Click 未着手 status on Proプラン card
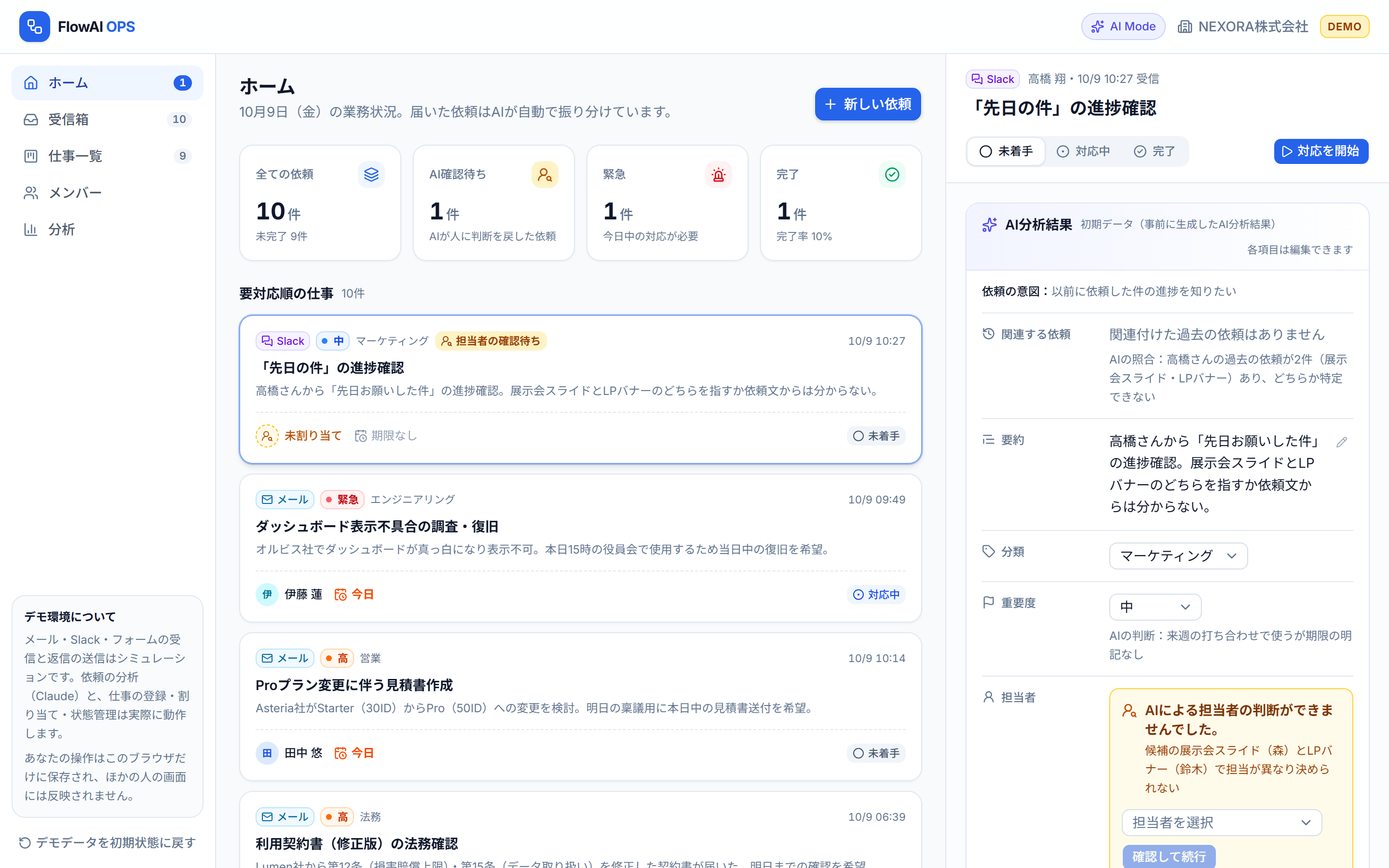Screen dimensions: 1389x868 coord(876,753)
